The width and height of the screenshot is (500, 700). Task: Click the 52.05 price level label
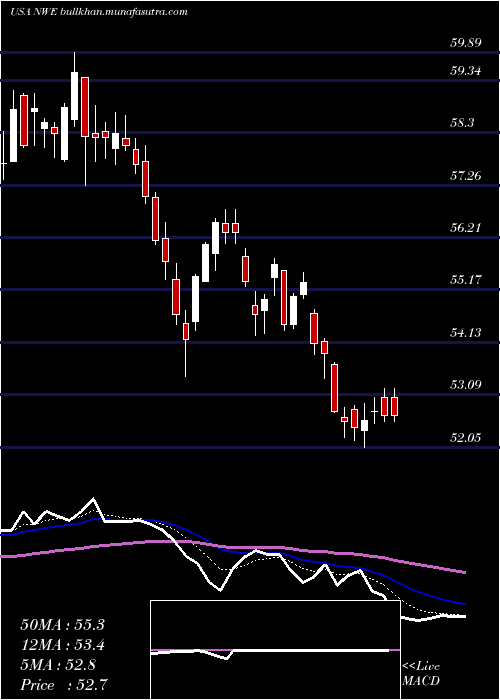point(466,437)
